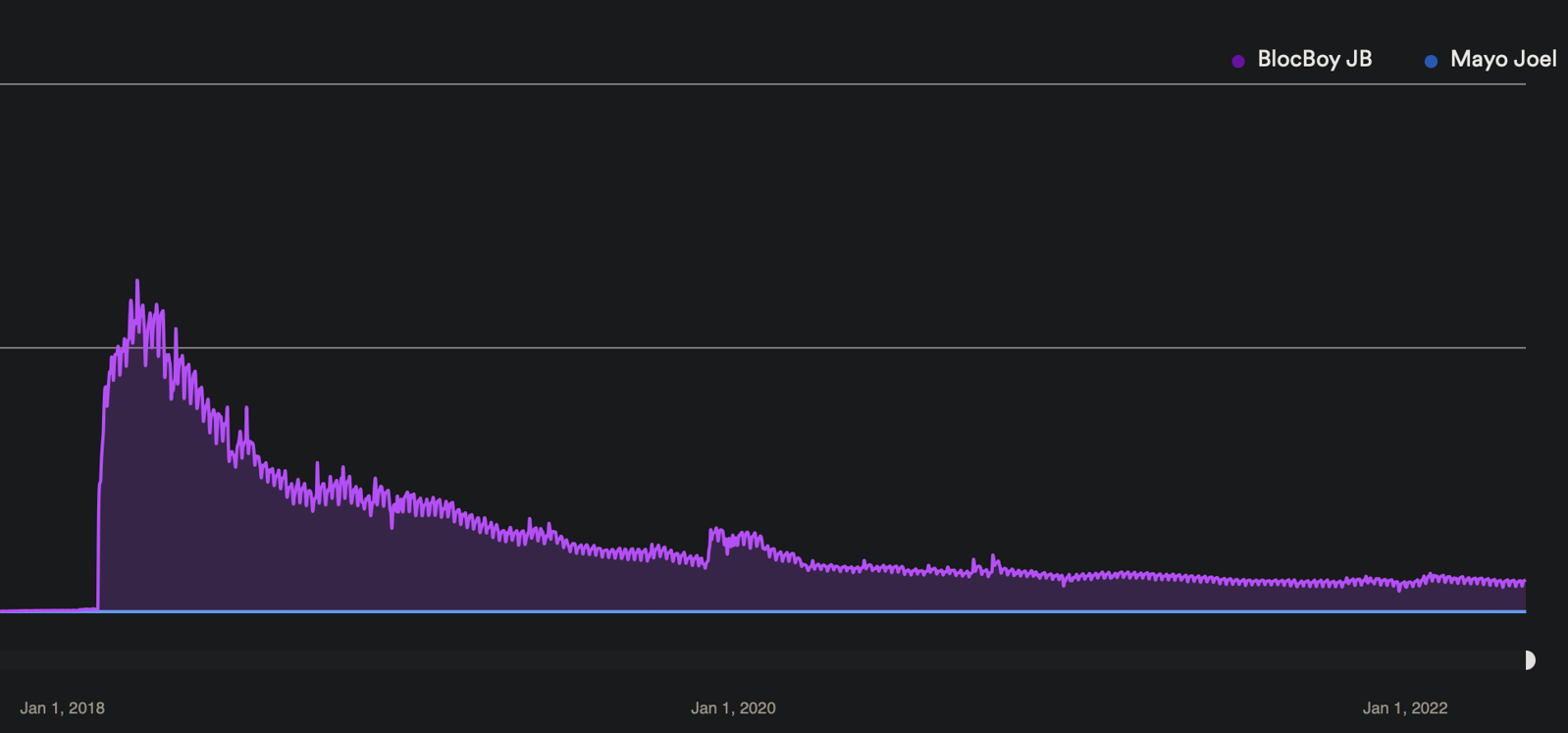Viewport: 1568px width, 733px height.
Task: Click the rightmost end of the purple line
Action: (1524, 582)
